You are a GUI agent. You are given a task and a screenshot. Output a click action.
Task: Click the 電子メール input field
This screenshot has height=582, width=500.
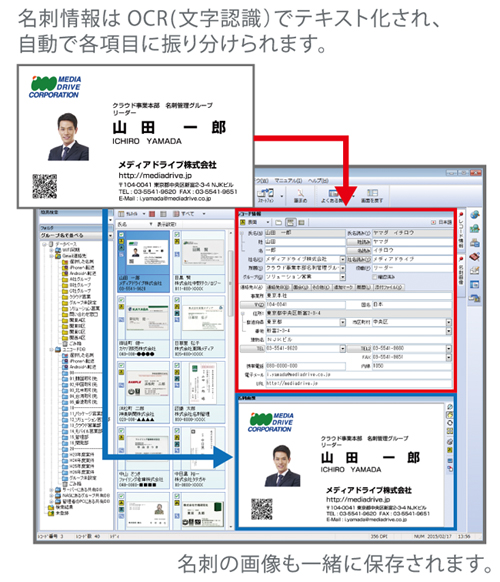click(x=358, y=375)
